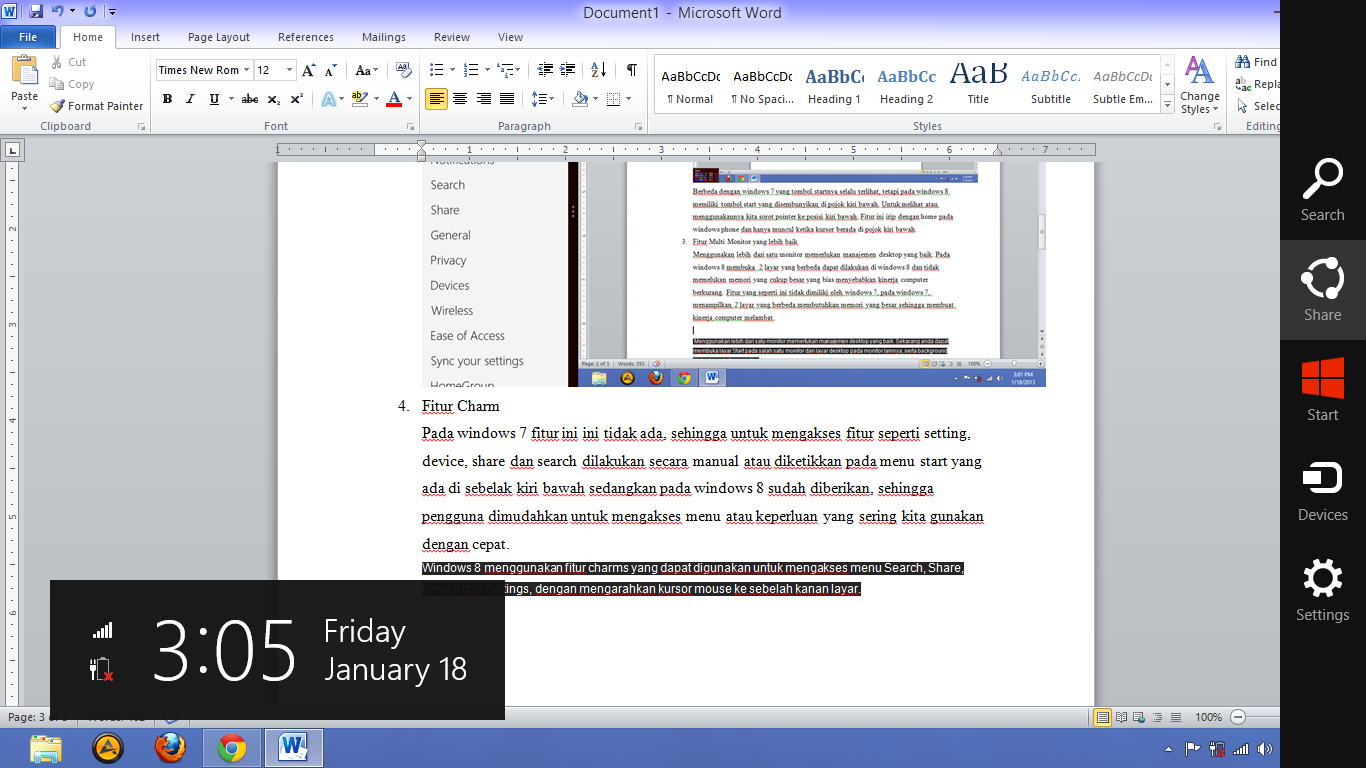Screen dimensions: 1366x768
Task: Increase paragraph indent
Action: pyautogui.click(x=568, y=70)
